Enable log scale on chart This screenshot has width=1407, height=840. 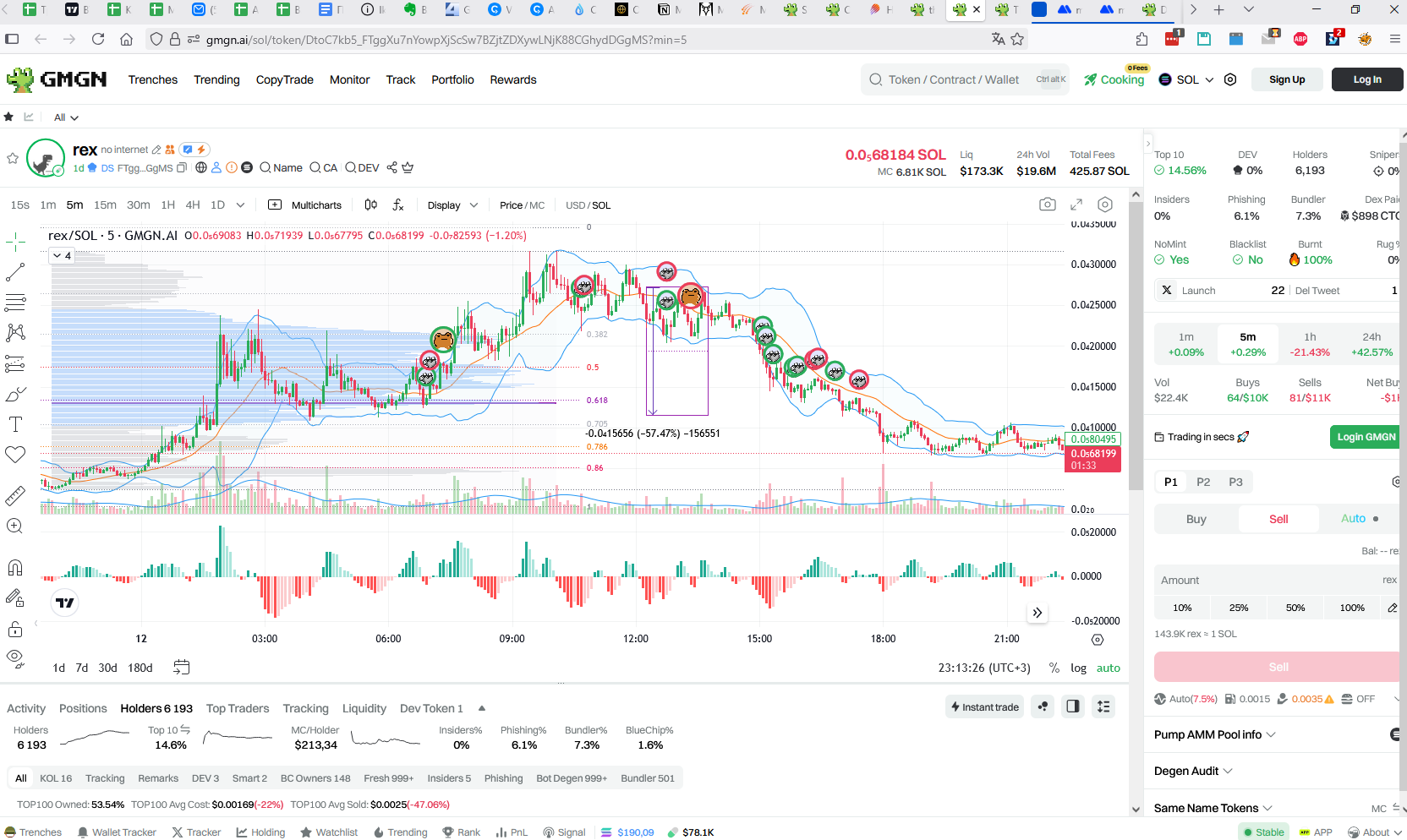point(1078,668)
